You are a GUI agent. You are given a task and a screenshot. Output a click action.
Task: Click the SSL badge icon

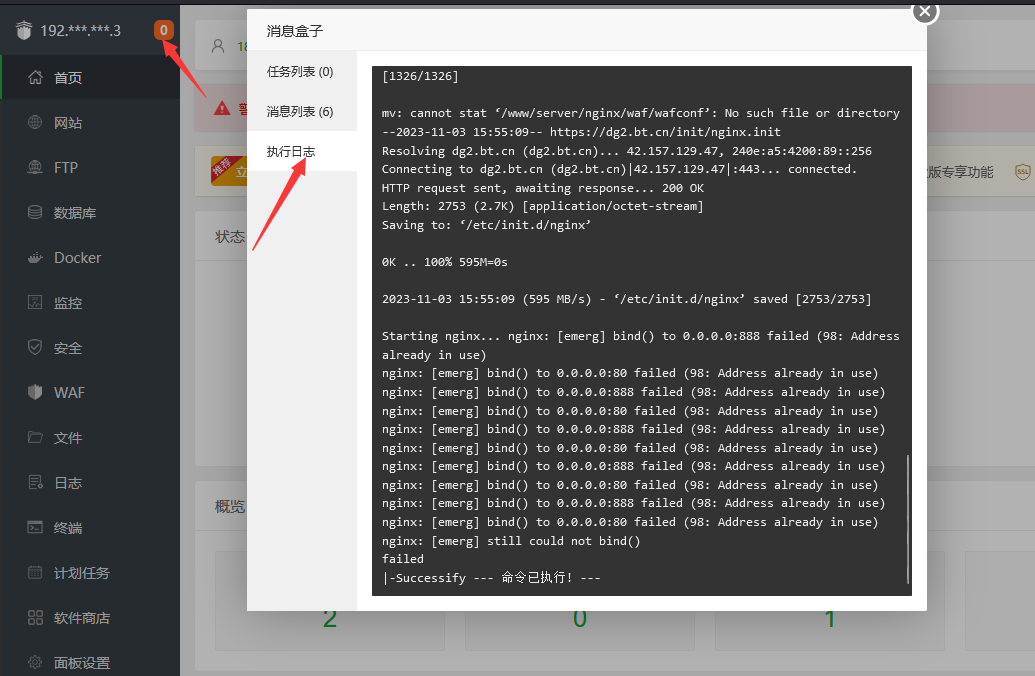click(1022, 172)
